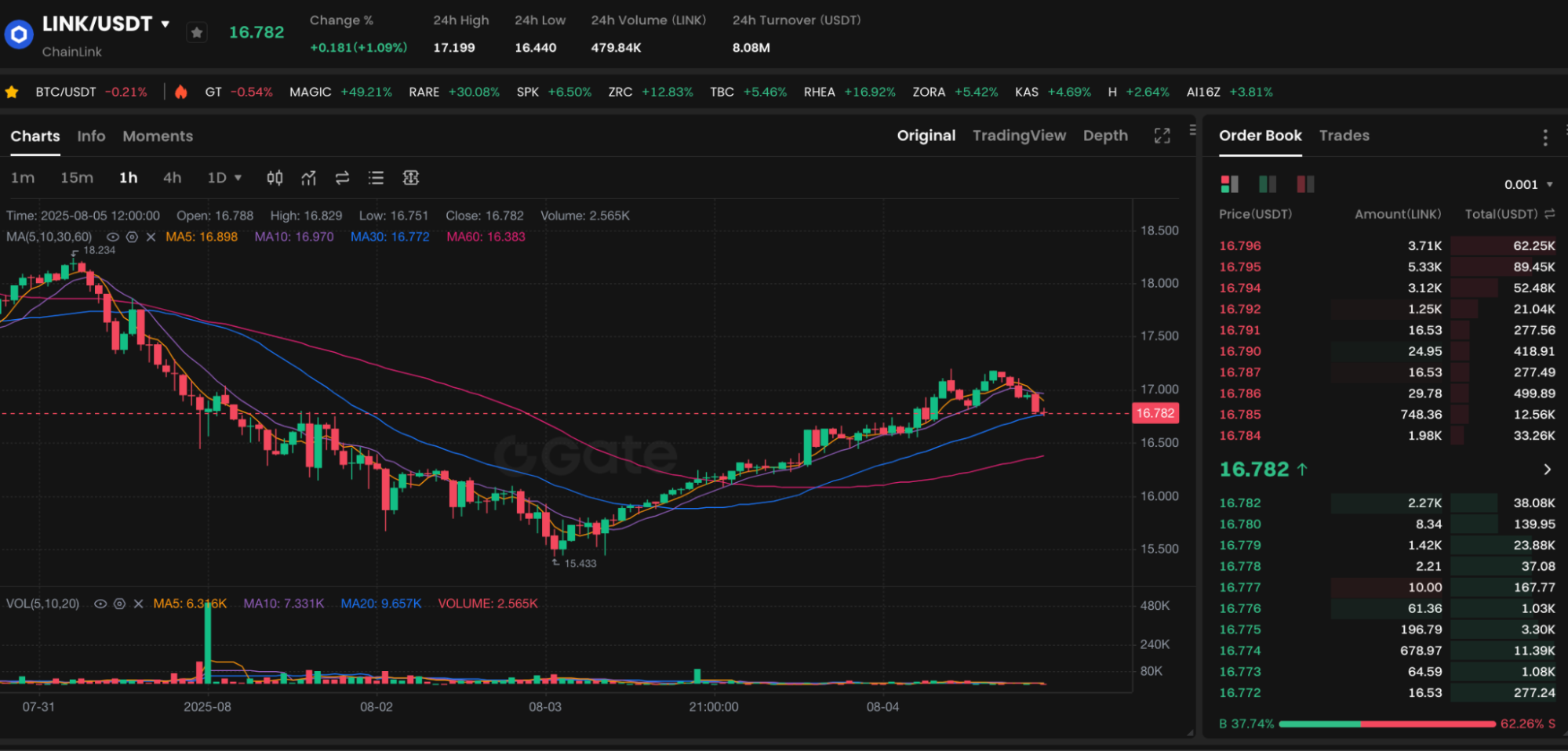Set the chart interval to 4h
The height and width of the screenshot is (751, 1568).
tap(173, 178)
